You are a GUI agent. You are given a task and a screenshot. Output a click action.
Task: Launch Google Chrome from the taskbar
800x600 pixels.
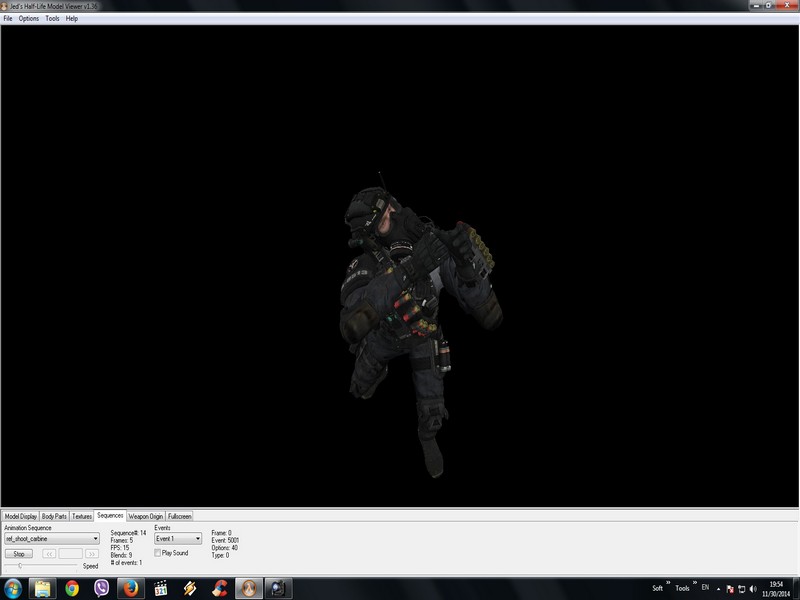point(72,589)
